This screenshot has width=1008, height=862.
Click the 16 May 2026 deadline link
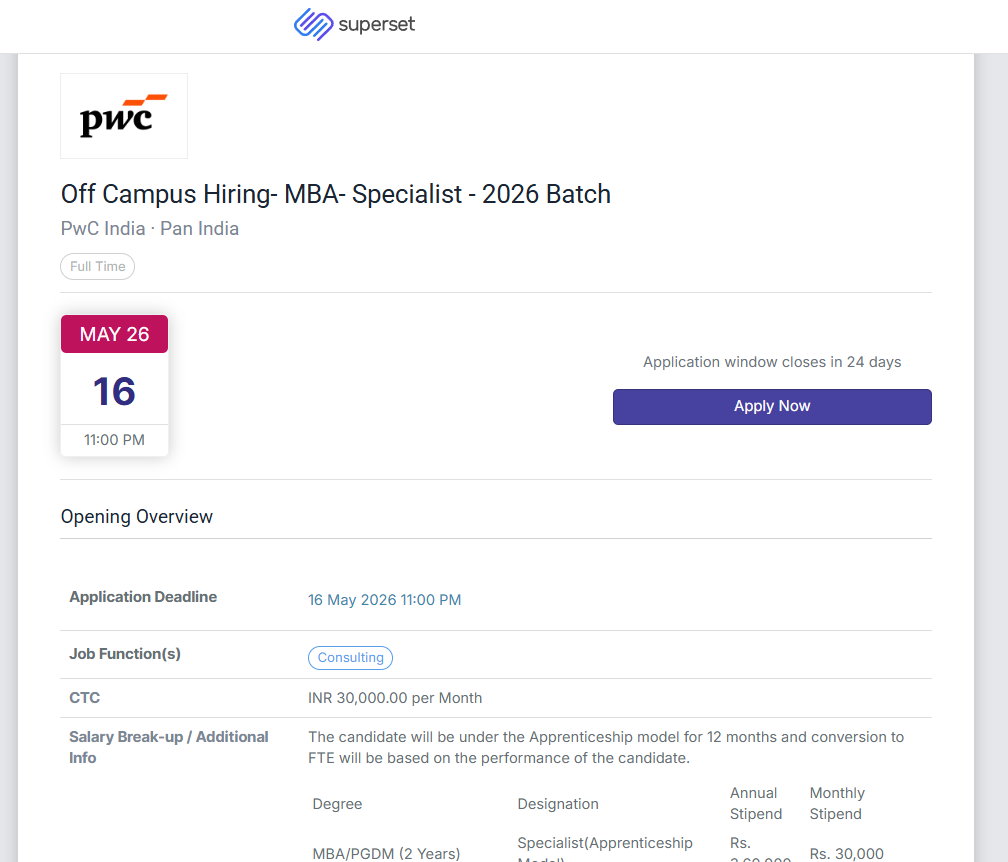tap(384, 600)
